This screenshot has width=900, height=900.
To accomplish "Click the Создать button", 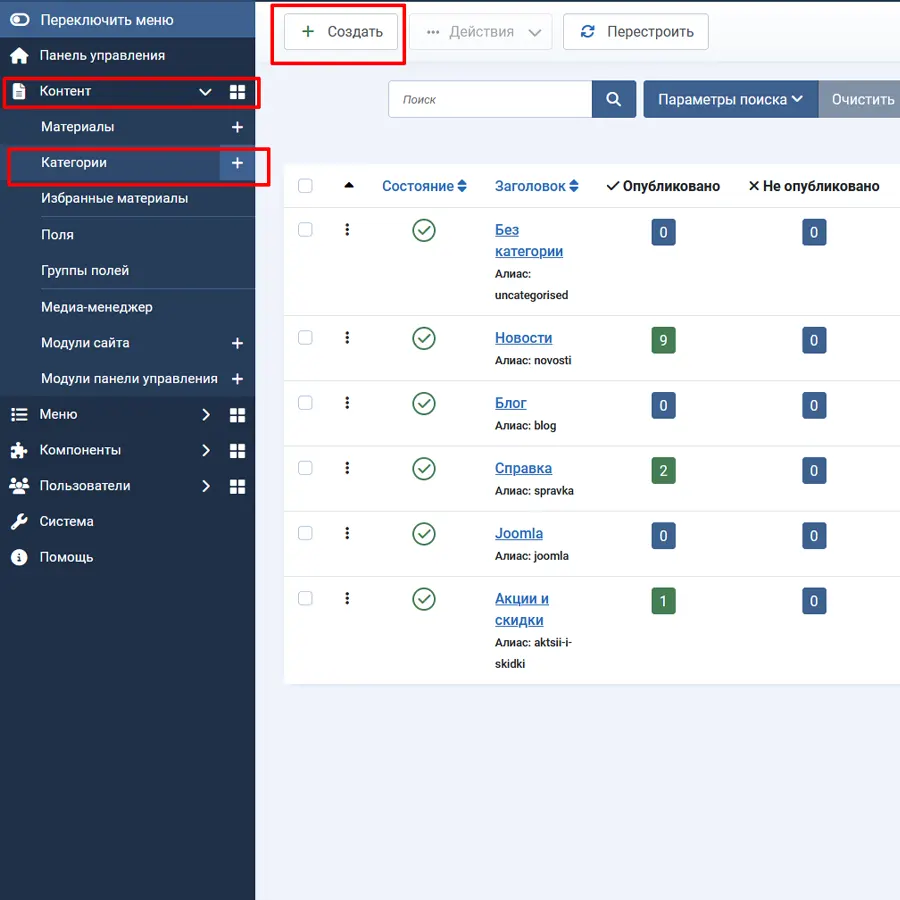I will pyautogui.click(x=341, y=32).
